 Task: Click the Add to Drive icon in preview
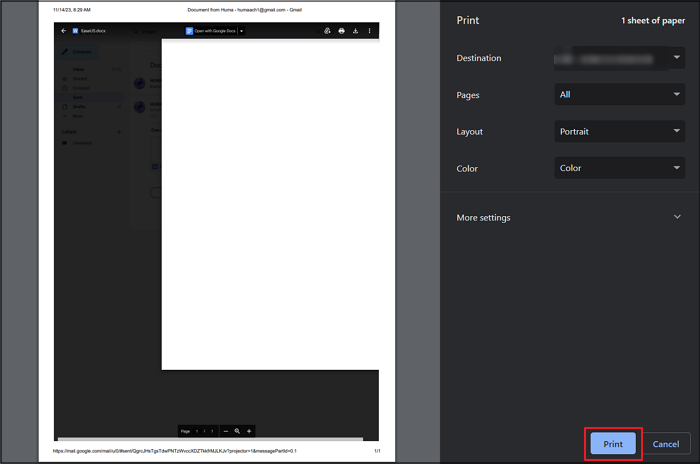[x=327, y=31]
